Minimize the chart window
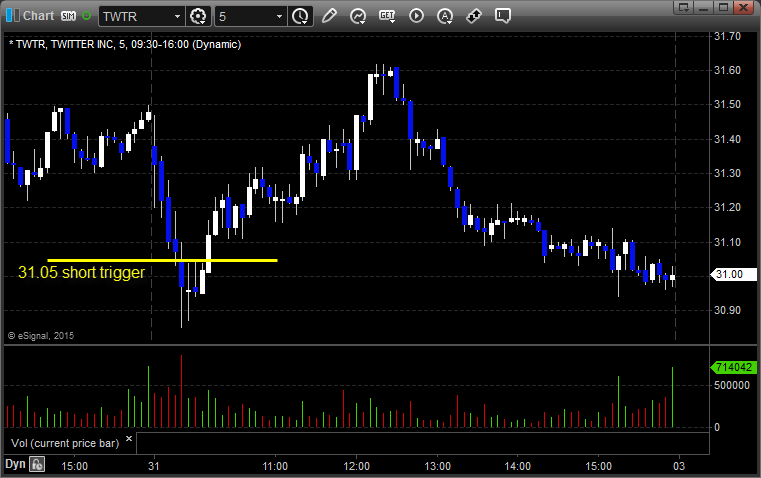The image size is (761, 478). [704, 7]
